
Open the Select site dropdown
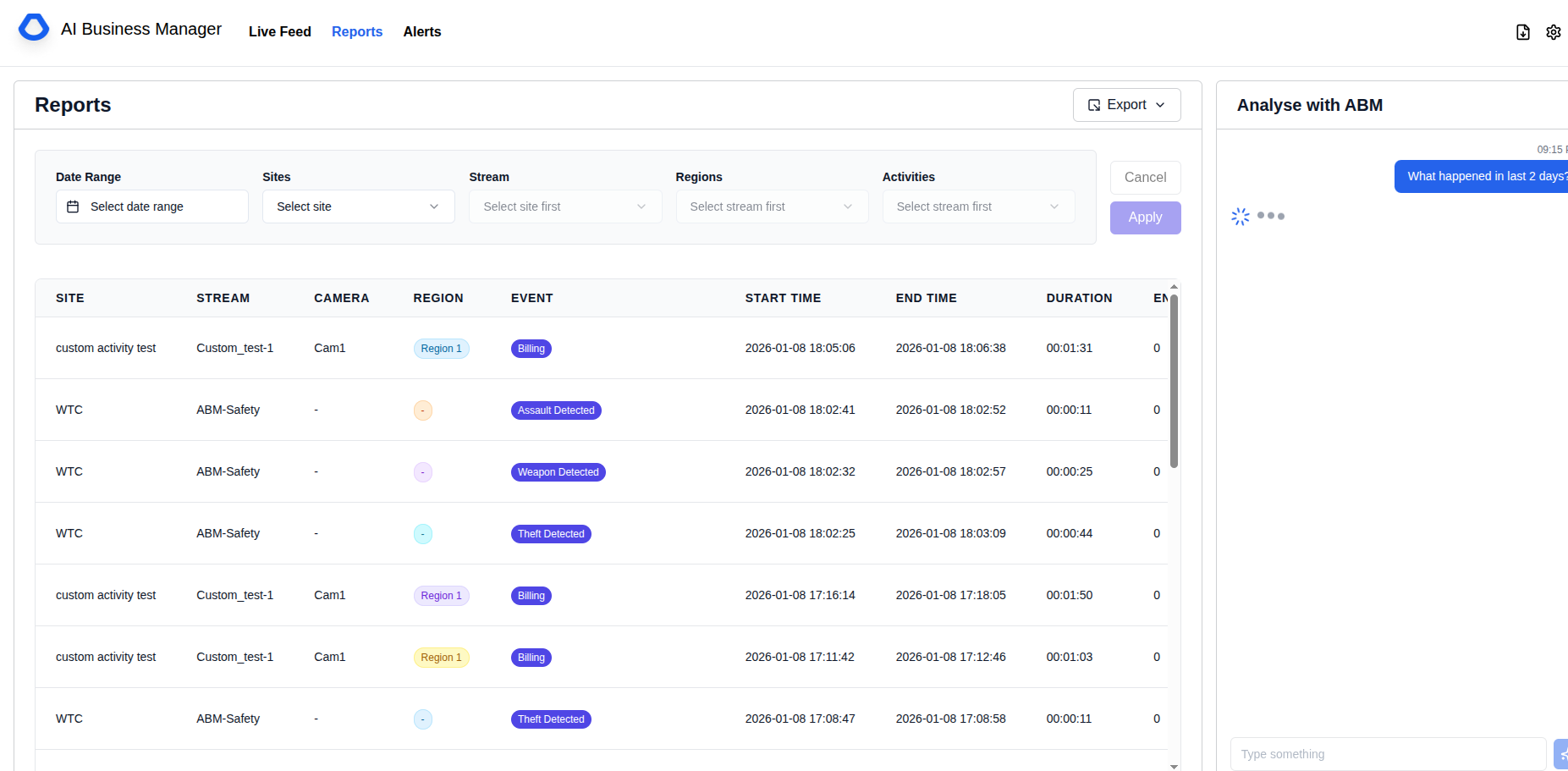[x=357, y=206]
